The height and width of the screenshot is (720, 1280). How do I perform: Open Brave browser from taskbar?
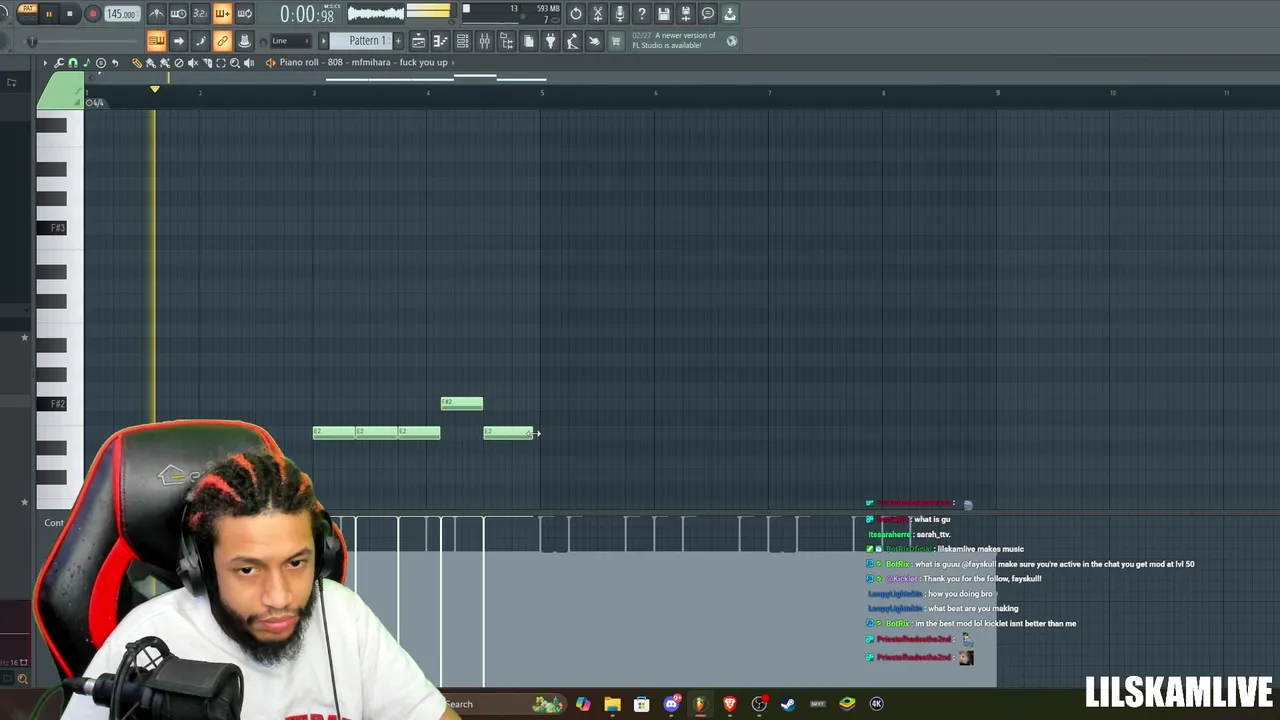pos(730,704)
